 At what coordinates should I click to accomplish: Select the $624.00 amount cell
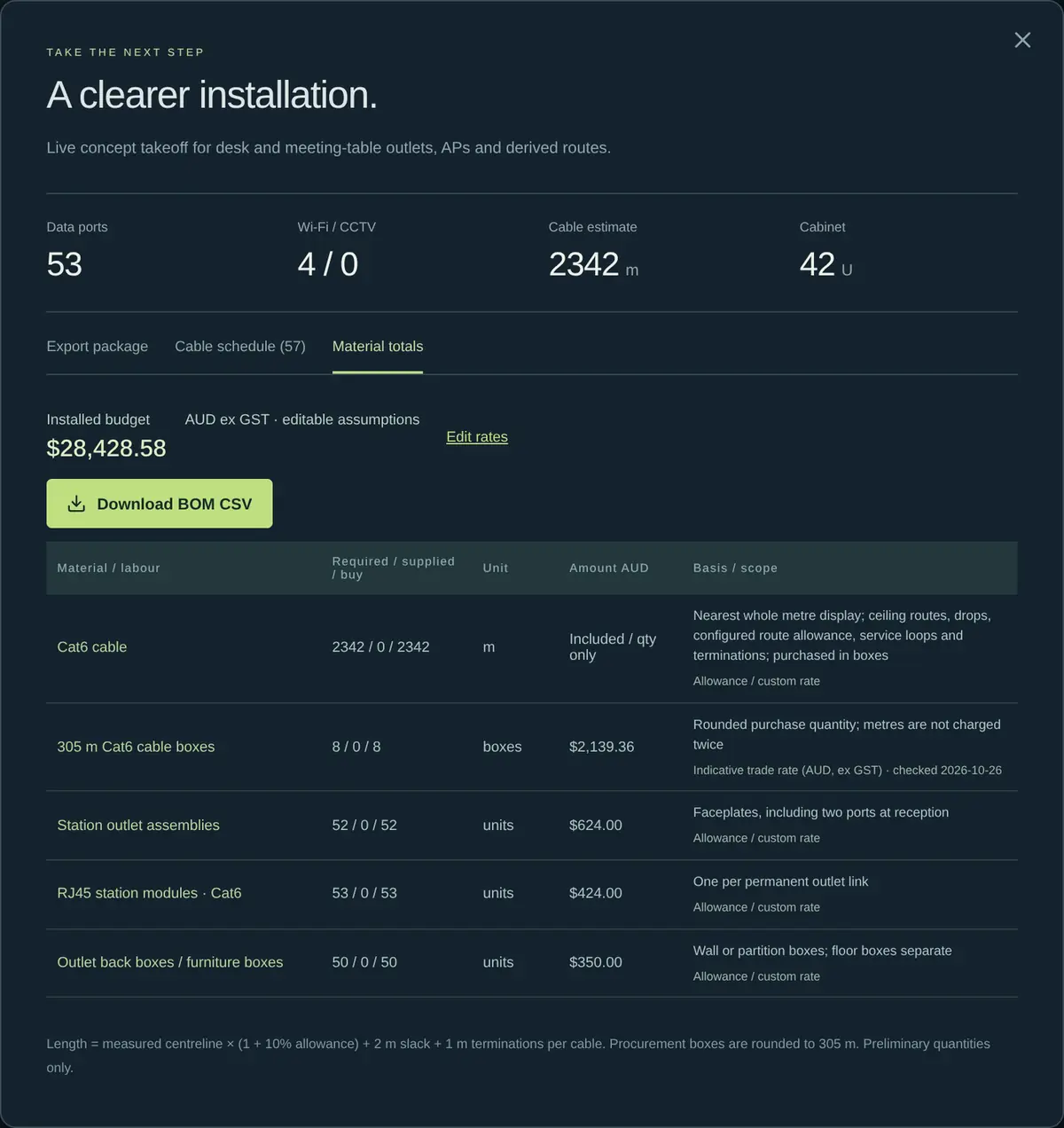point(596,825)
